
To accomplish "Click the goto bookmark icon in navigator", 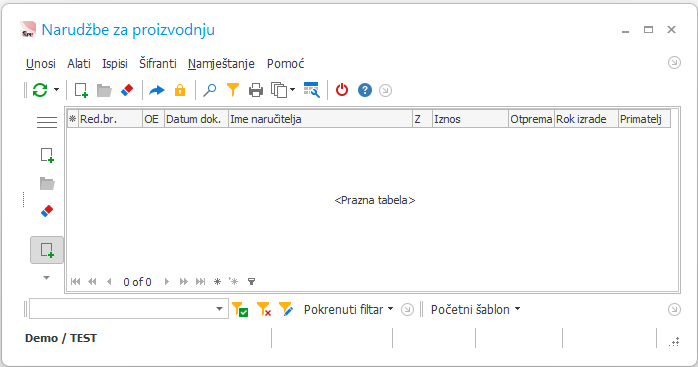I will click(x=234, y=281).
